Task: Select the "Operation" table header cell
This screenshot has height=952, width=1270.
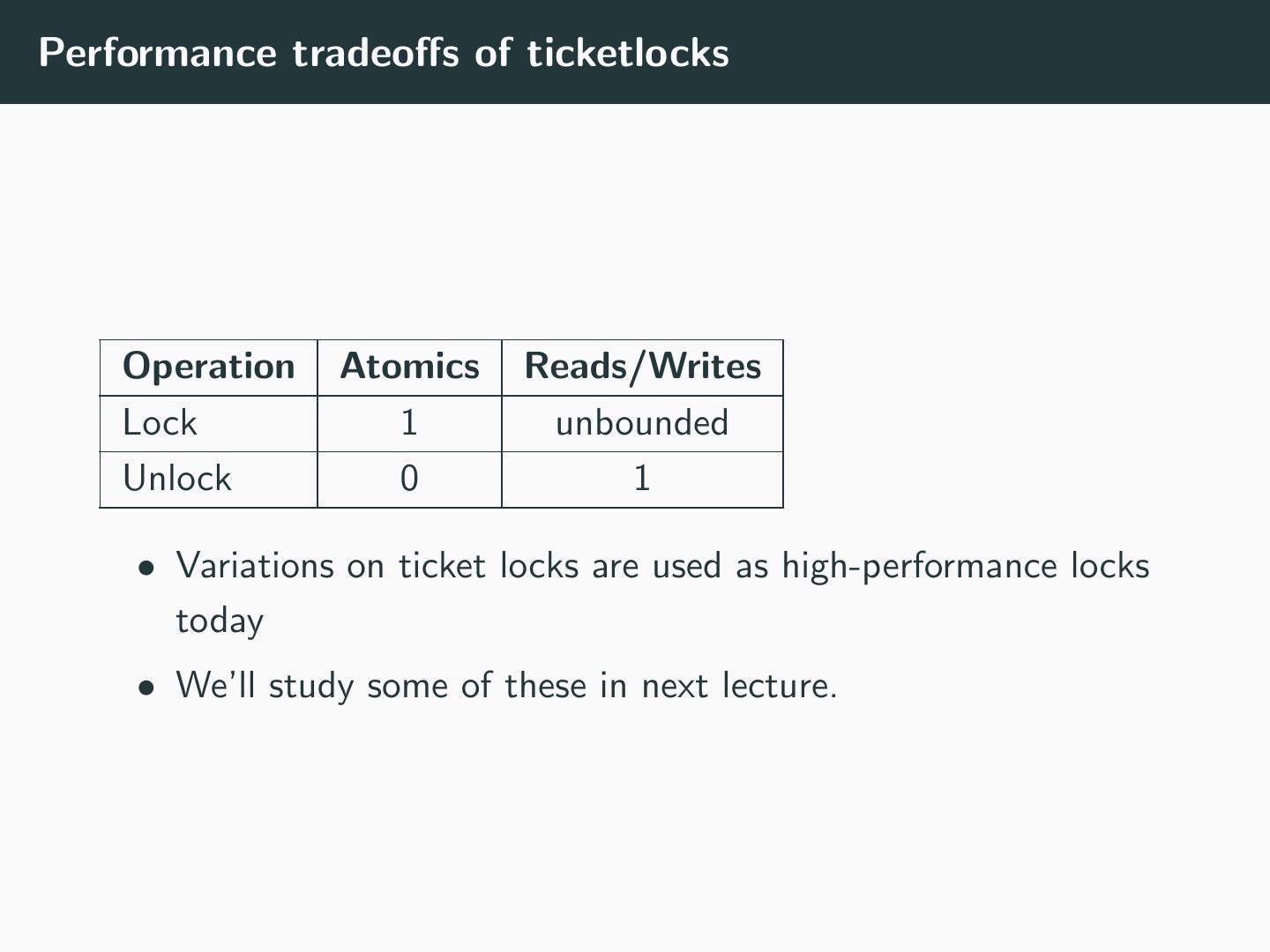Action: (x=209, y=367)
